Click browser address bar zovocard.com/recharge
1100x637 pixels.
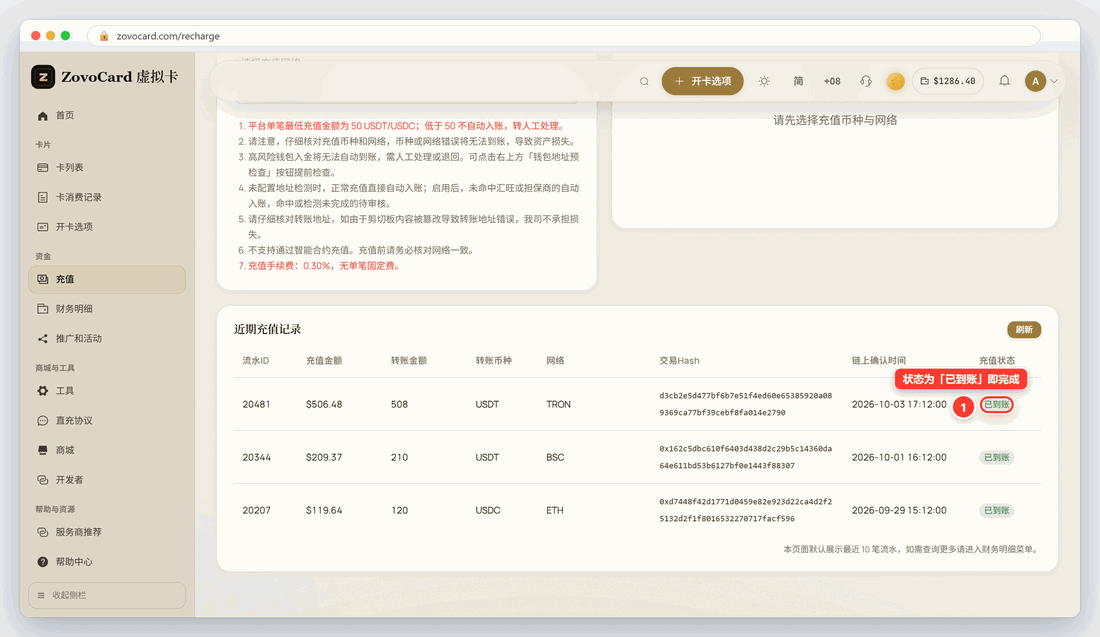(x=563, y=36)
